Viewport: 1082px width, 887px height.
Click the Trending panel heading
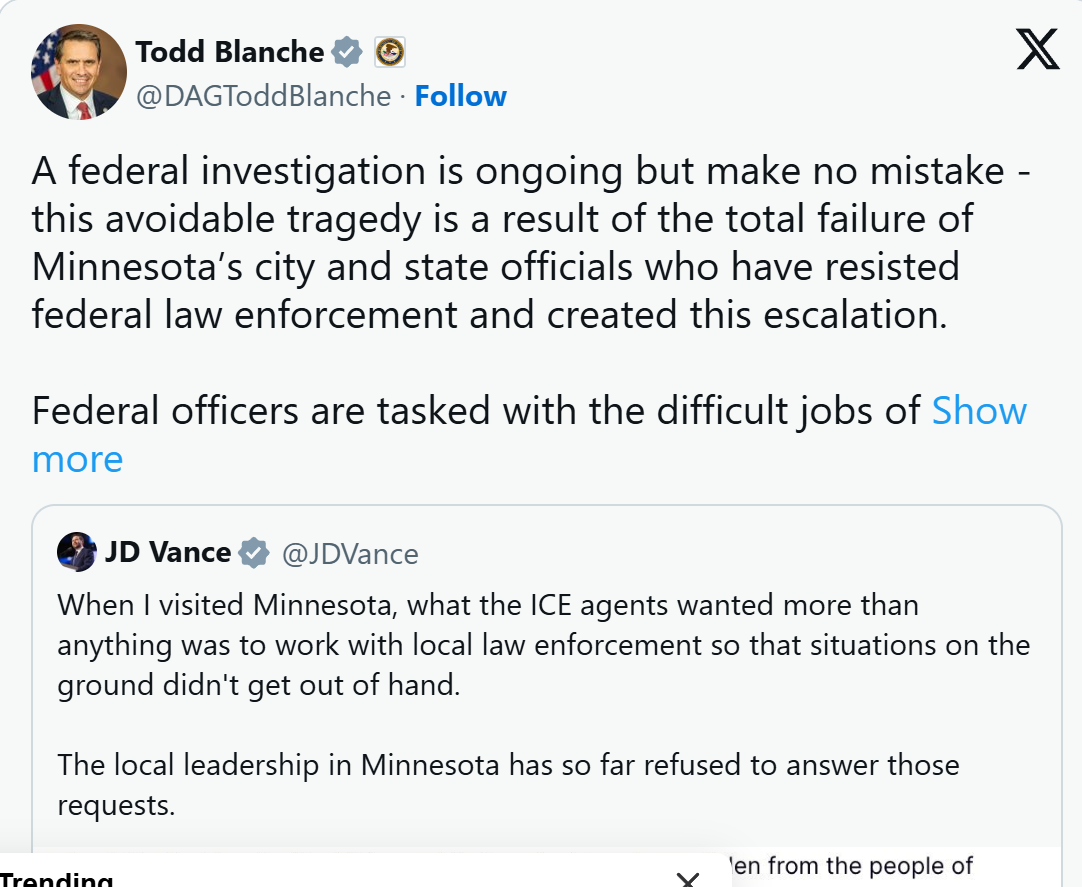point(57,880)
